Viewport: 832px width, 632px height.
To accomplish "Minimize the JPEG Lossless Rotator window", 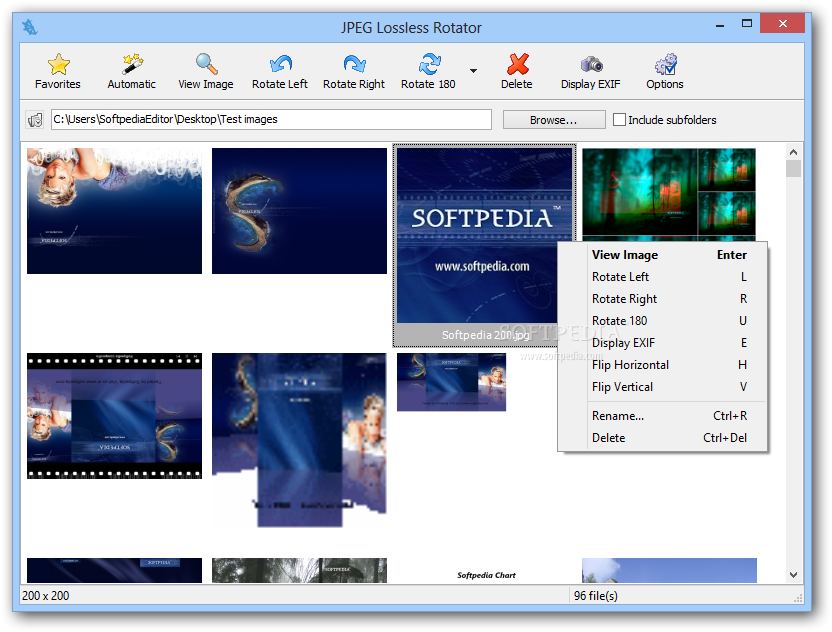I will point(720,24).
